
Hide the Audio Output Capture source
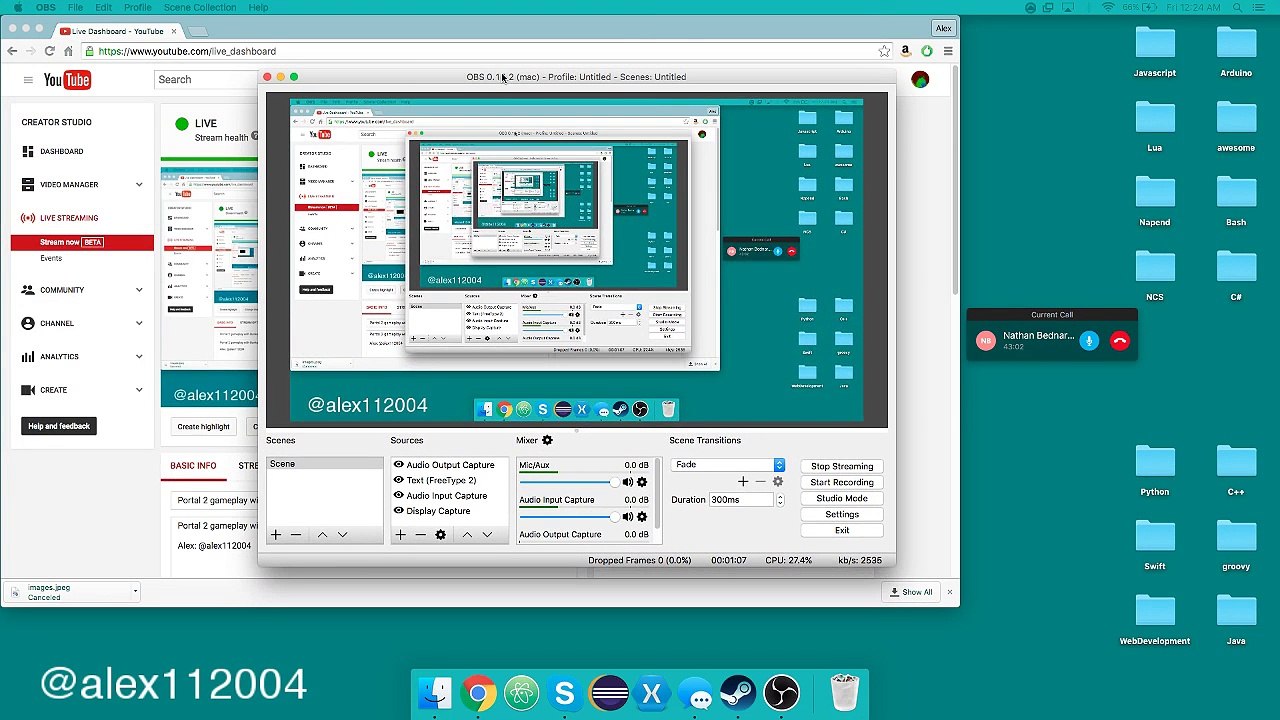point(398,465)
